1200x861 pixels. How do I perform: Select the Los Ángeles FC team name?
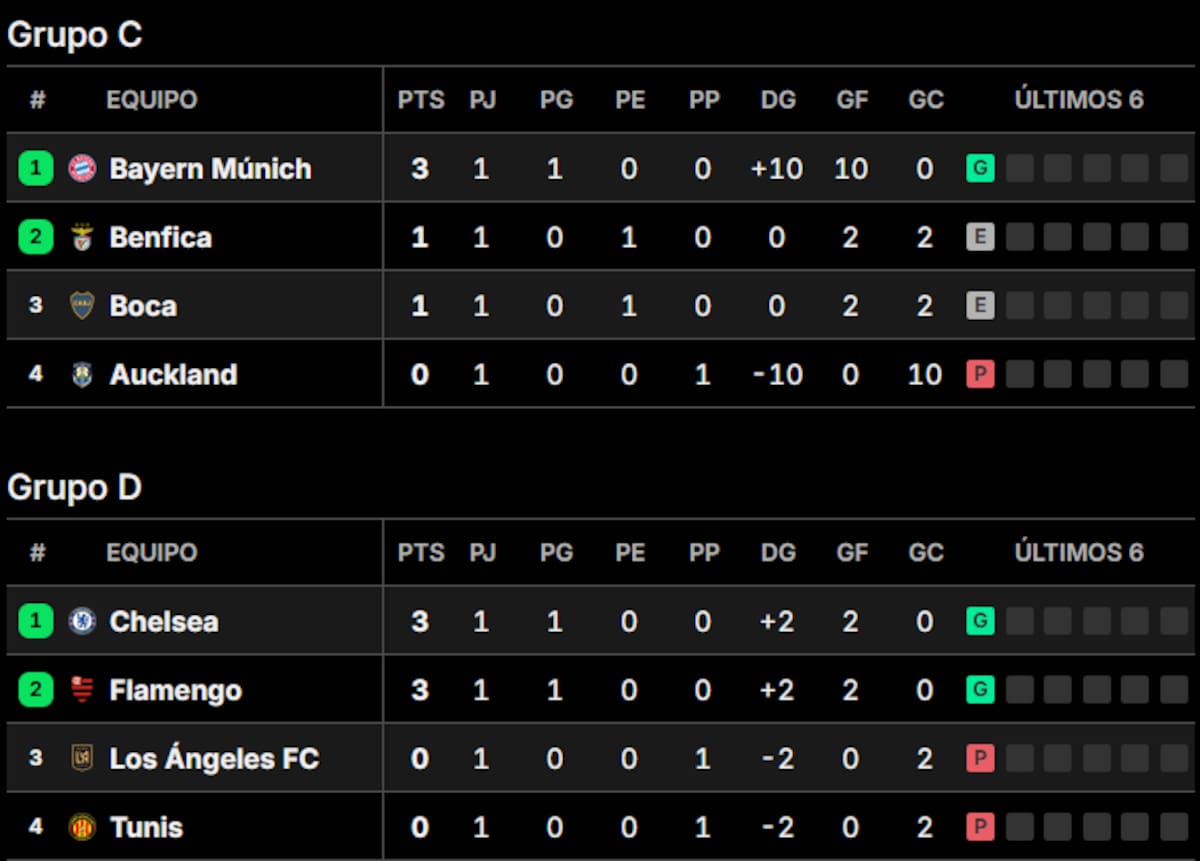[214, 758]
